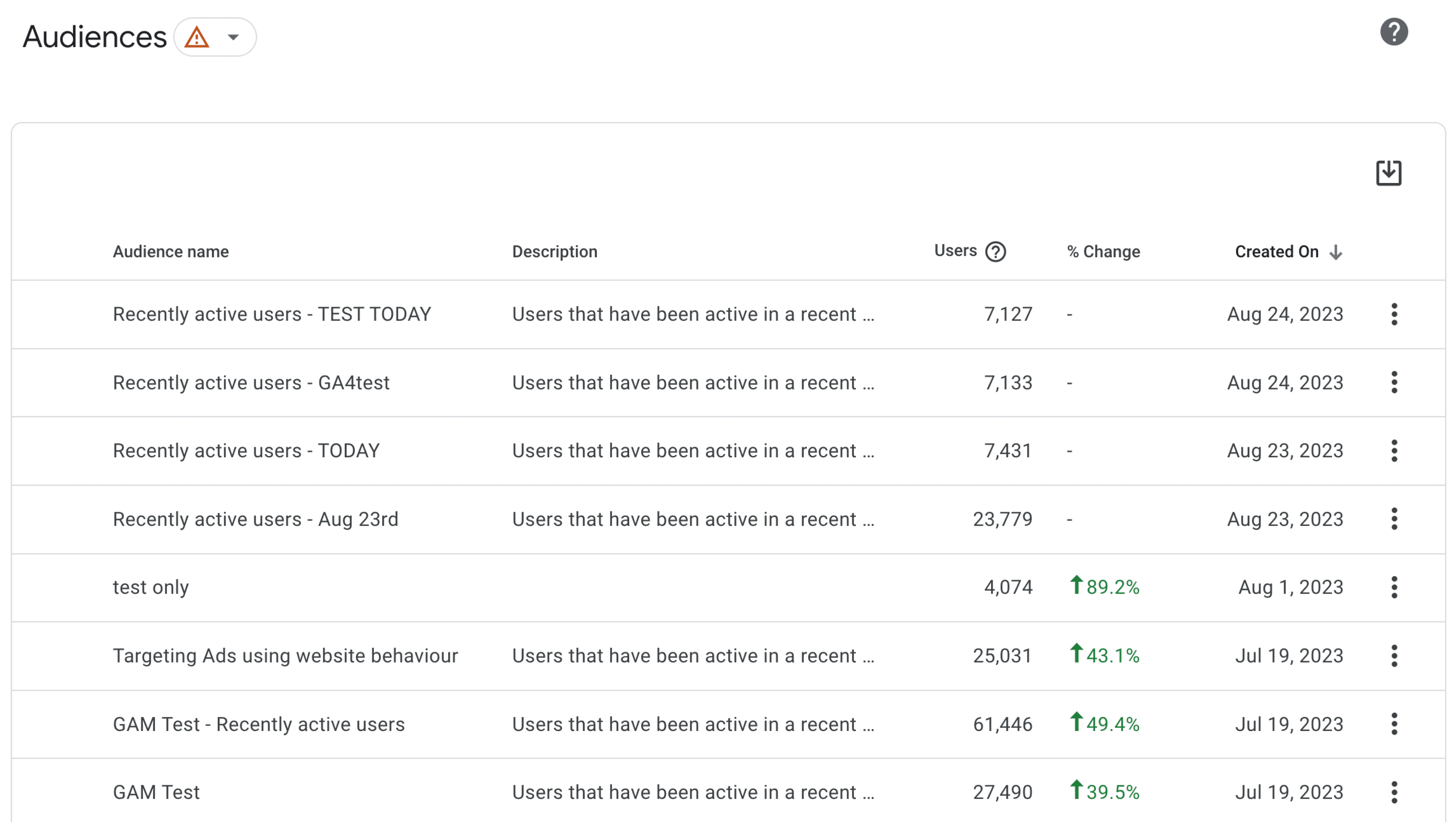Open Recently active users - TEST TODAY audience

[x=272, y=314]
